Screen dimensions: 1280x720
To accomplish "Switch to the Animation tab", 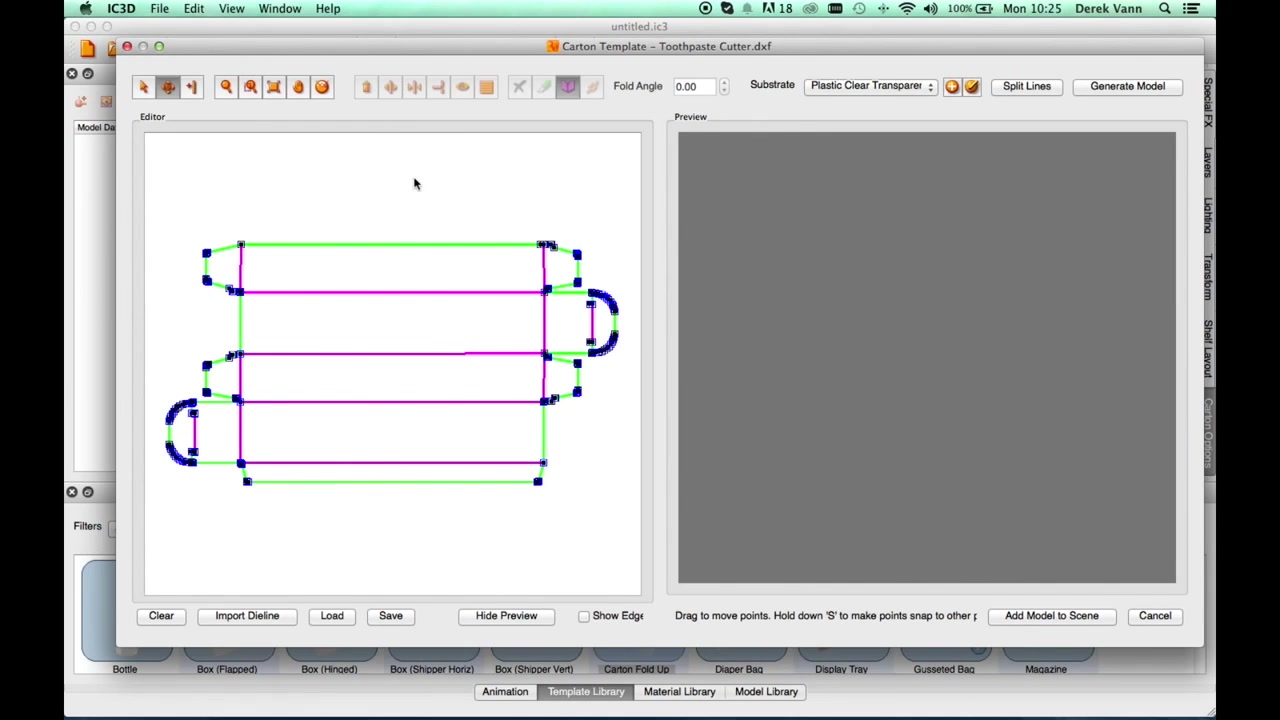I will (505, 692).
